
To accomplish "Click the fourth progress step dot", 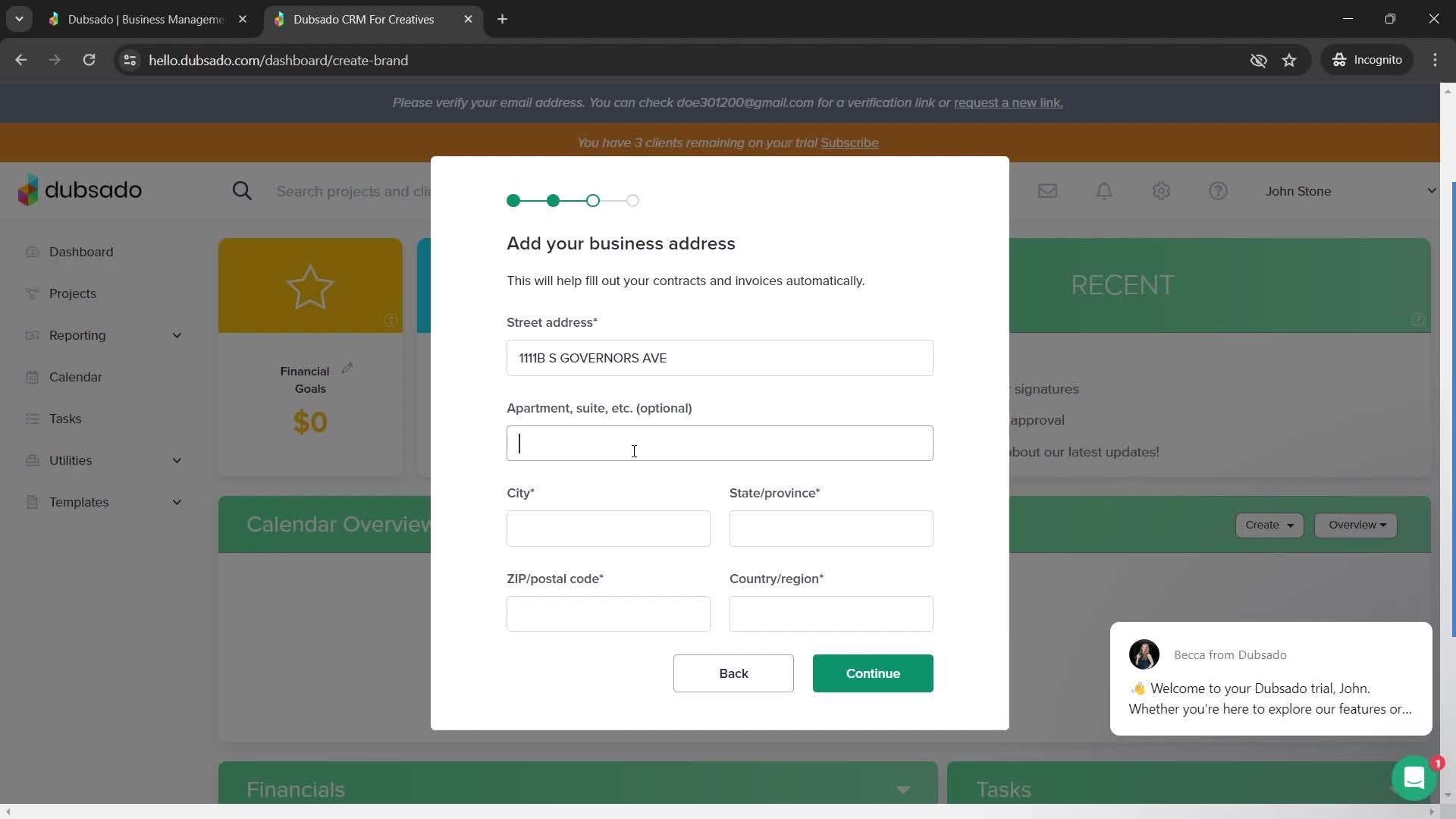I will (632, 200).
